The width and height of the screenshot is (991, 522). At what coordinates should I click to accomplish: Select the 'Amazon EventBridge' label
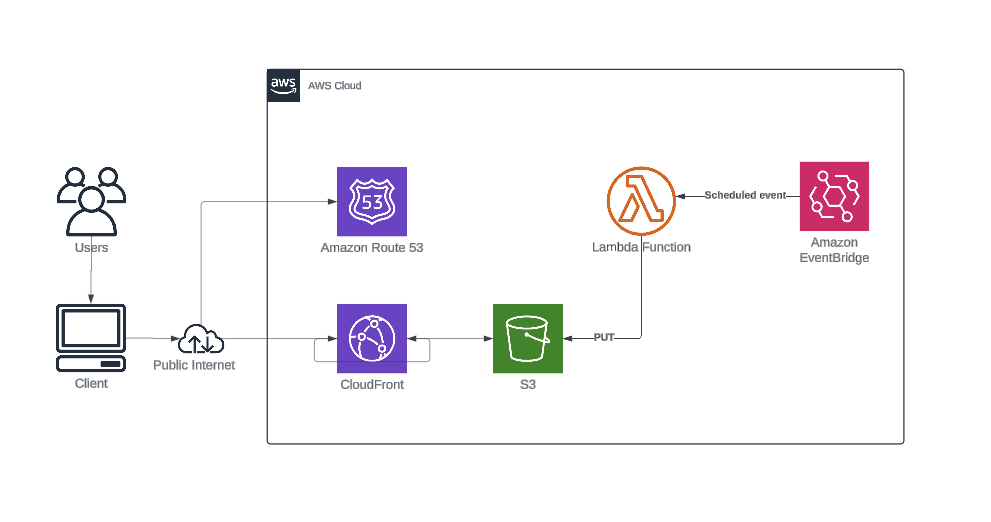pyautogui.click(x=834, y=250)
